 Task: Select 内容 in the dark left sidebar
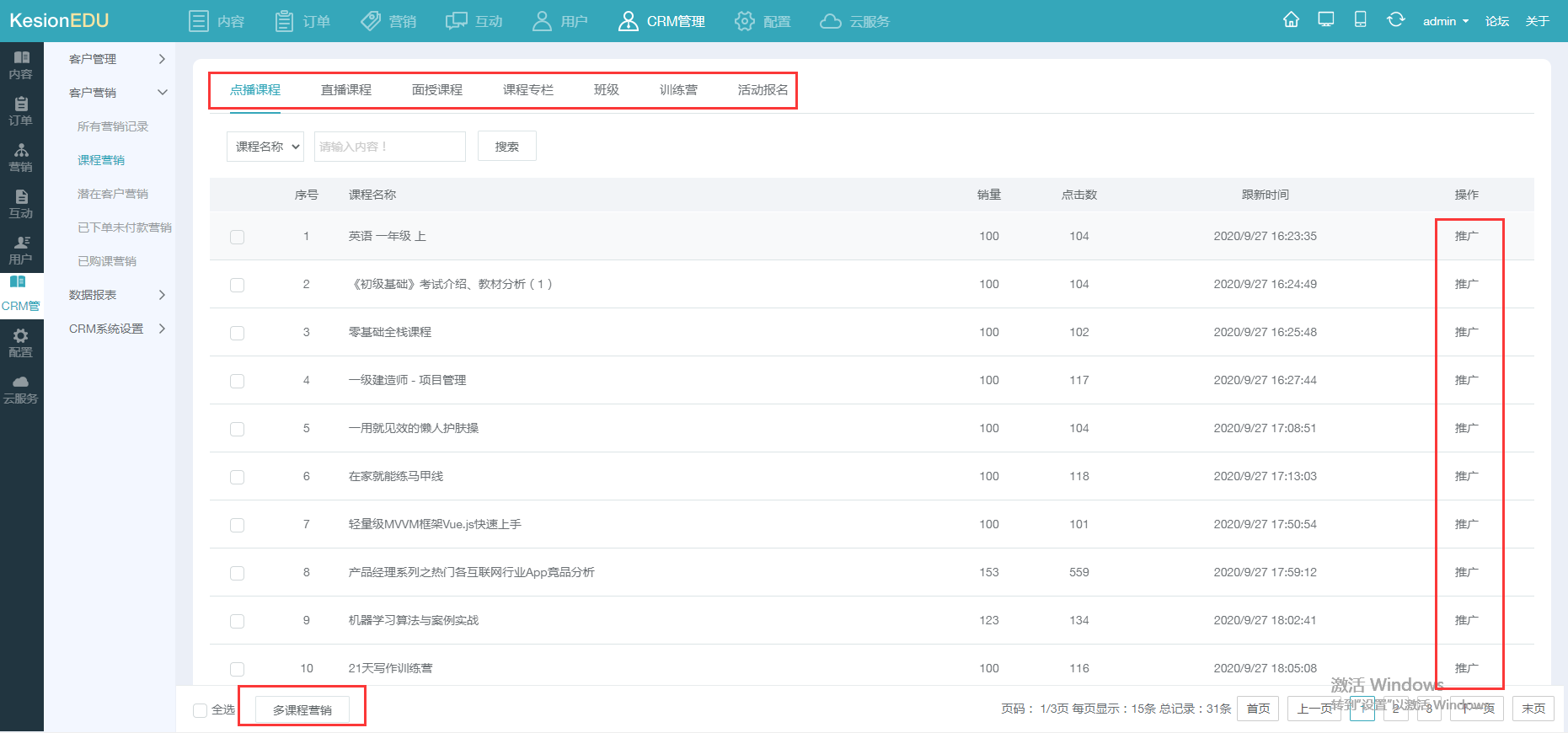21,65
